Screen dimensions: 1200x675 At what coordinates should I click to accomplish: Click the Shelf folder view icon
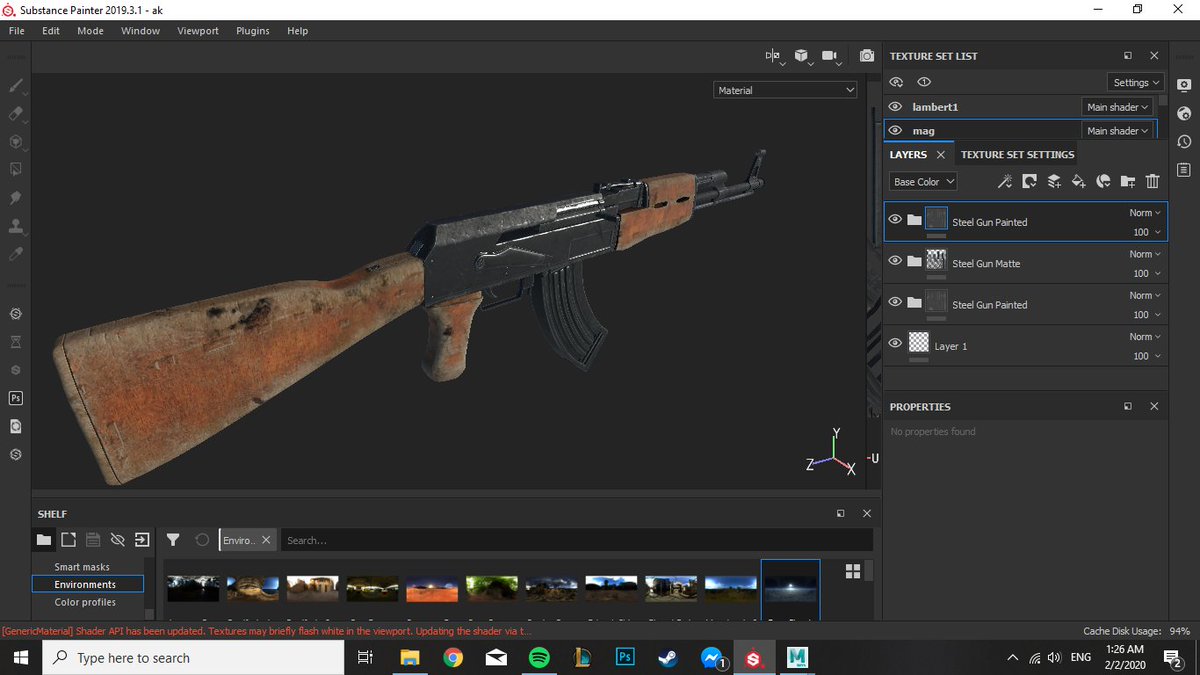tap(44, 540)
